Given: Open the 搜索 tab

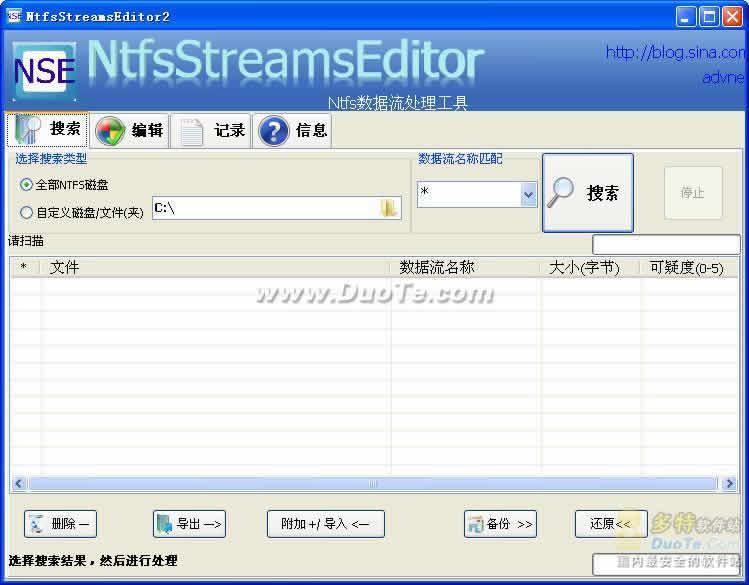Looking at the screenshot, I should point(47,129).
